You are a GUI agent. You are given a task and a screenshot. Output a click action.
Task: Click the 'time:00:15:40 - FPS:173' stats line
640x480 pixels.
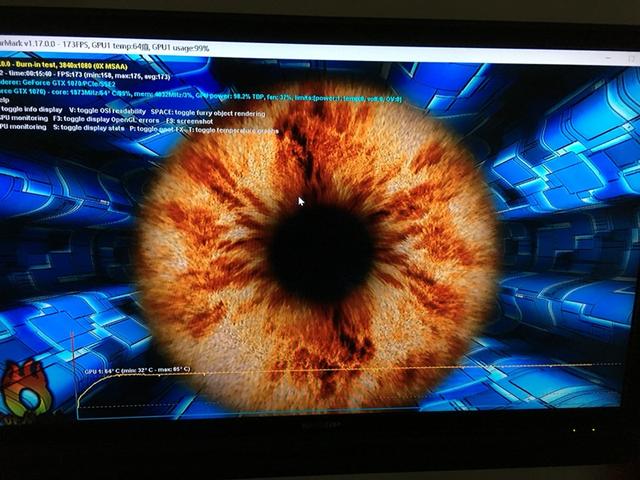click(84, 75)
